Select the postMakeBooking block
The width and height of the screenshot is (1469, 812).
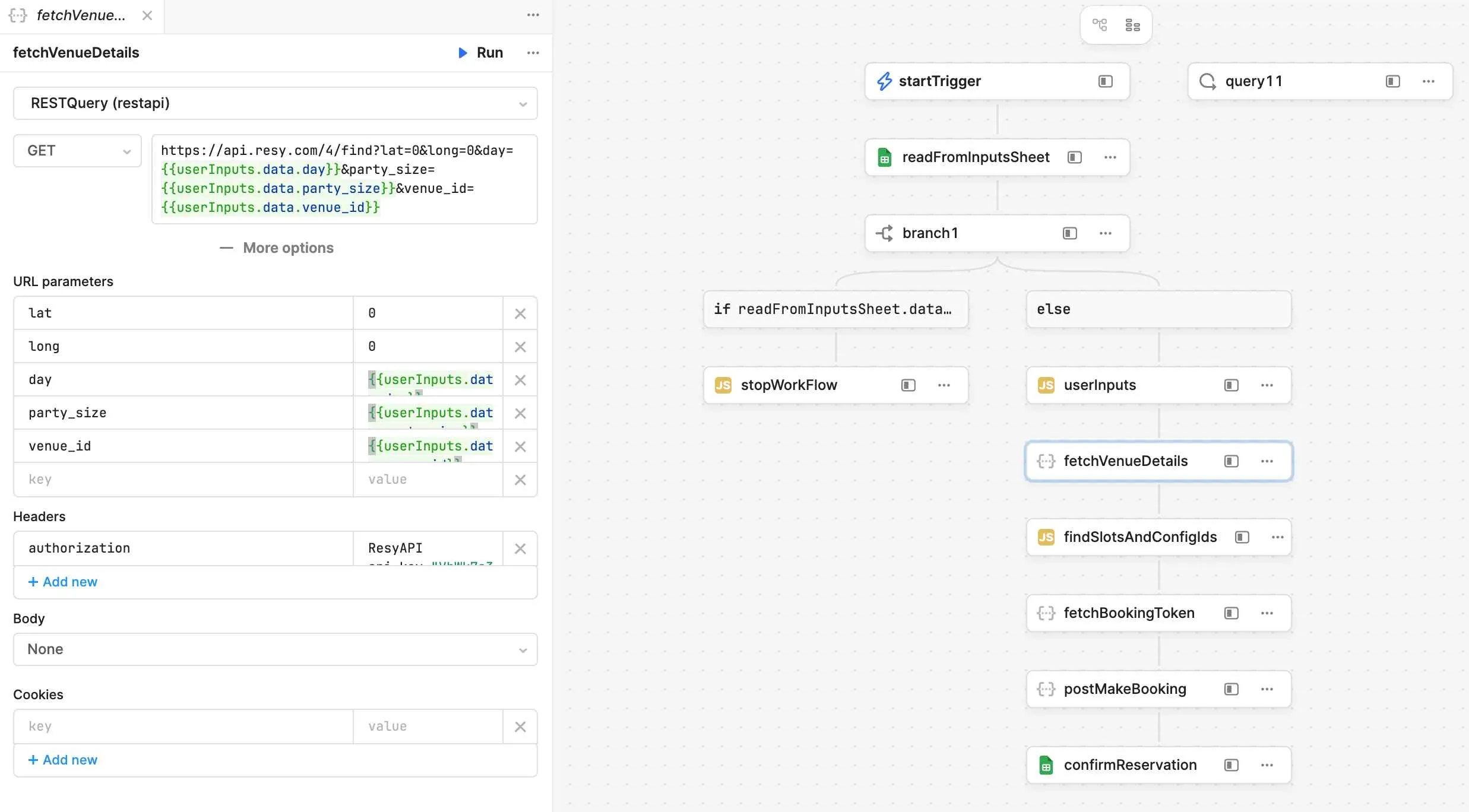(1159, 689)
